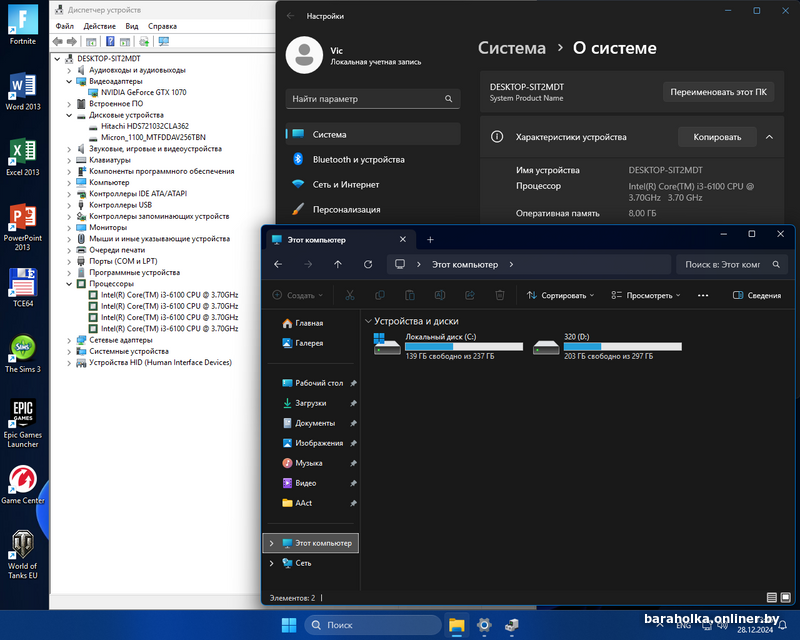Screen dimensions: 800x640
Task: Open Файл menu in Device Manager
Action: [64, 26]
